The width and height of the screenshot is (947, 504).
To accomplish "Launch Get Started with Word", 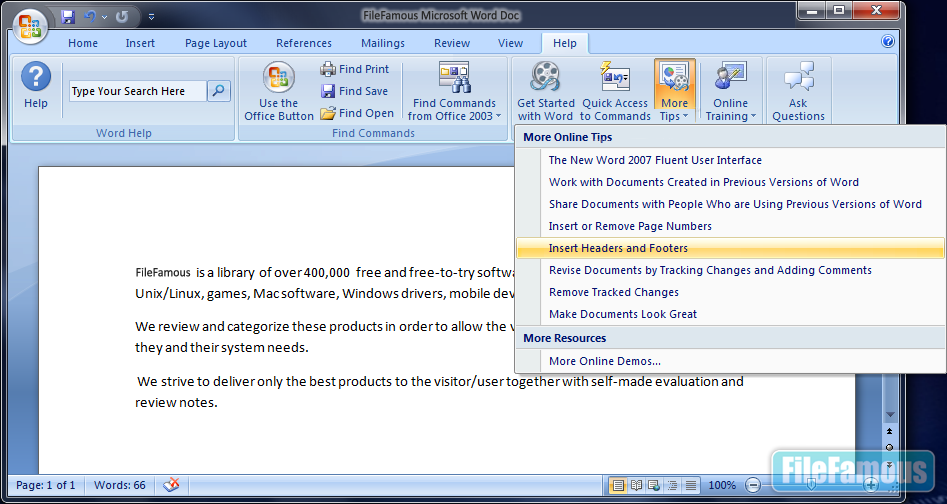I will pos(545,91).
